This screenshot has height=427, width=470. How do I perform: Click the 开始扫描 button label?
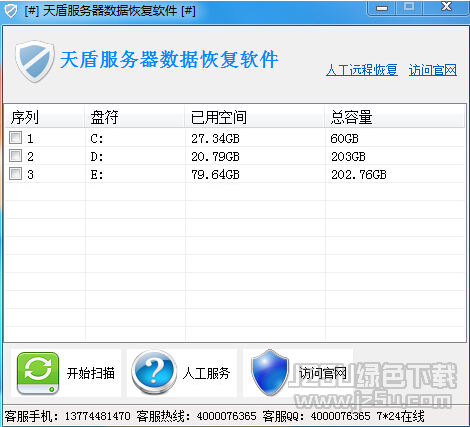[91, 373]
